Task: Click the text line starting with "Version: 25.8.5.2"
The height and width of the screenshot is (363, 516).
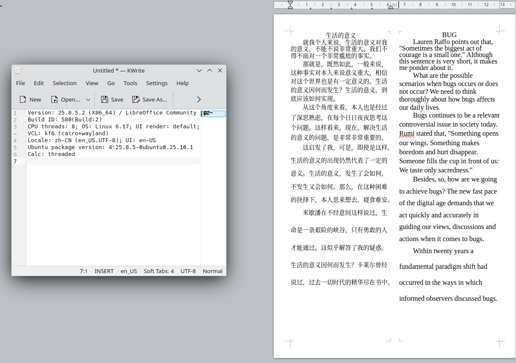Action: click(112, 113)
